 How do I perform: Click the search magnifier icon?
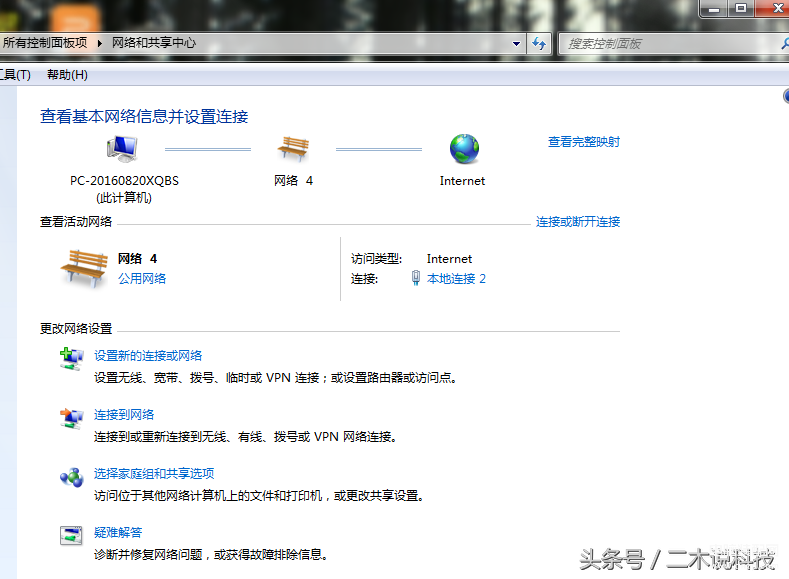(x=785, y=44)
